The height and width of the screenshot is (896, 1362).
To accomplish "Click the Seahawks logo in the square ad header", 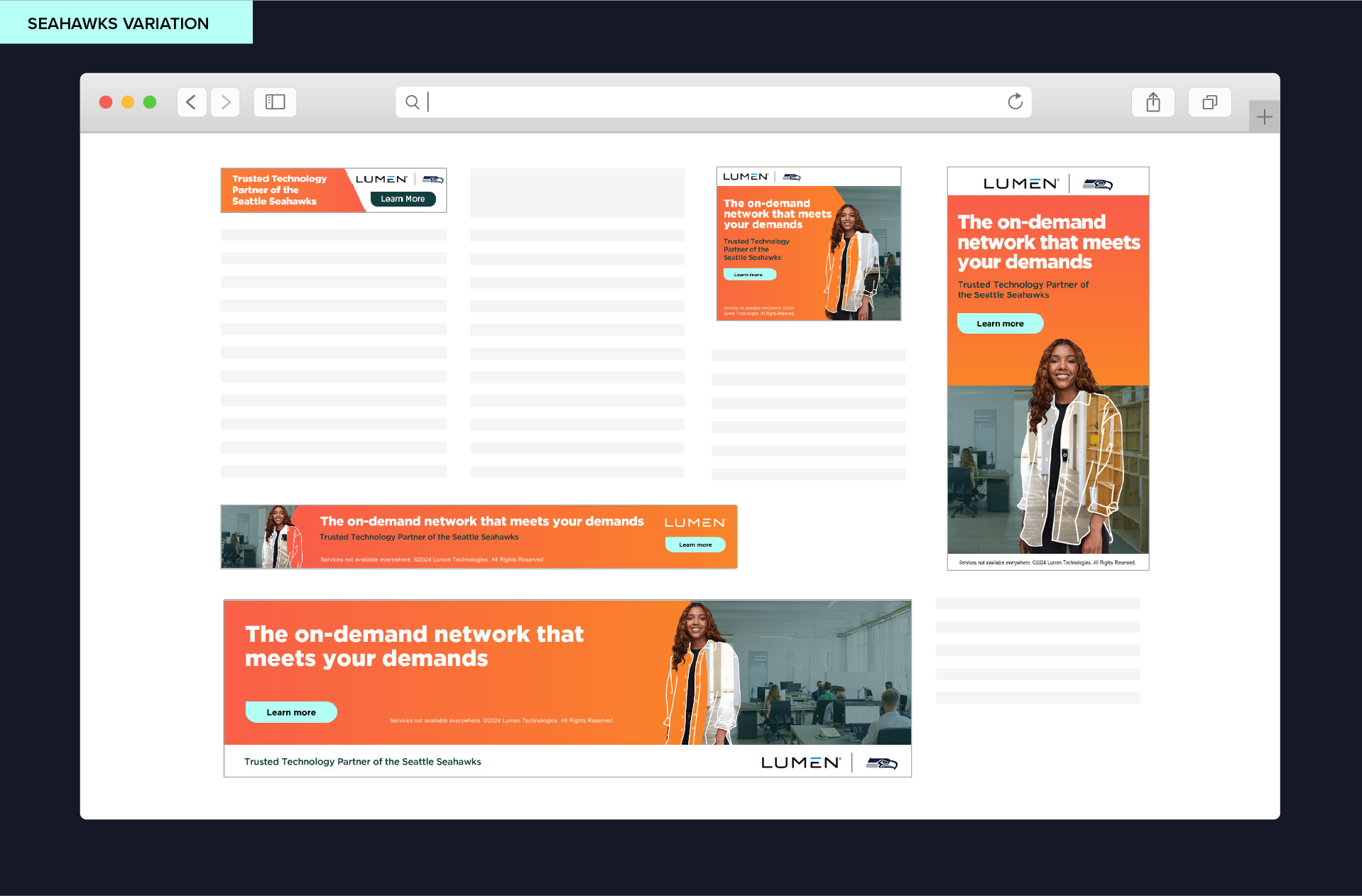I will point(792,177).
